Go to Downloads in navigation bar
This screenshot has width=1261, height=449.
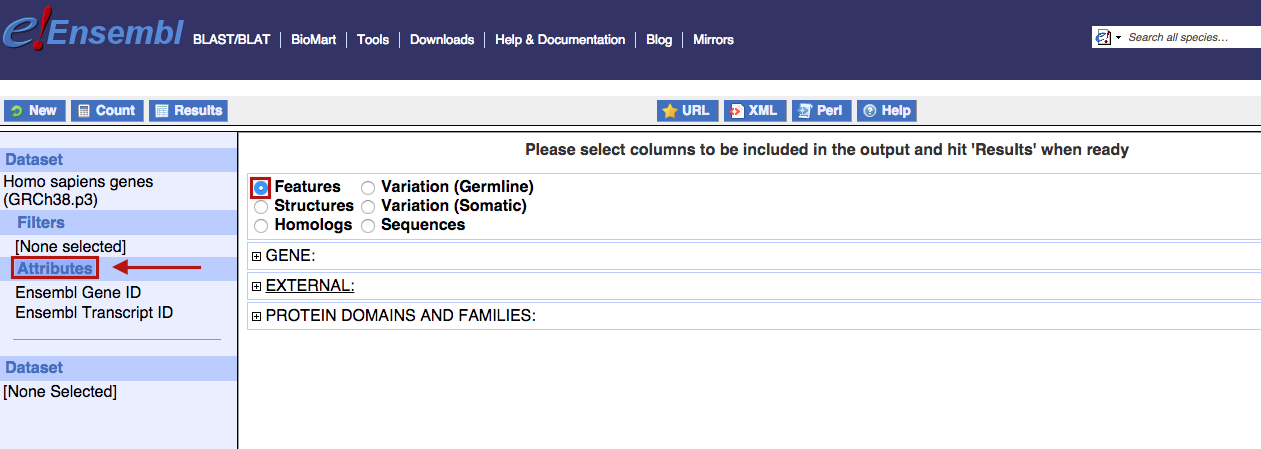point(441,40)
